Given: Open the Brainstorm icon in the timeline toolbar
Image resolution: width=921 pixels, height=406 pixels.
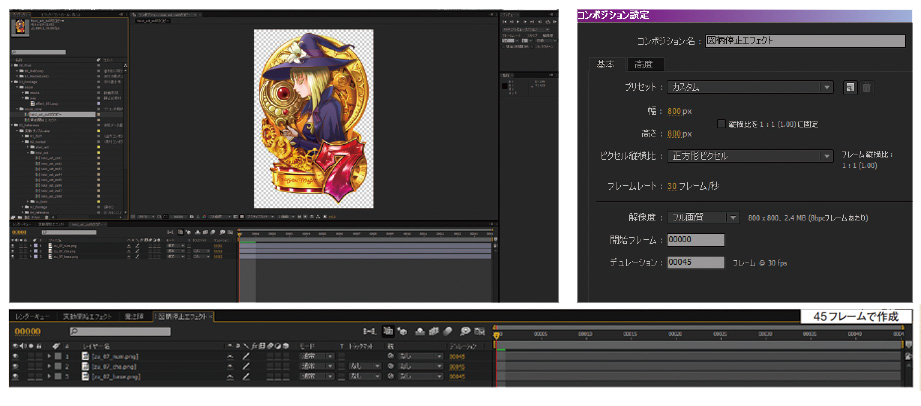Looking at the screenshot, I should 465,332.
